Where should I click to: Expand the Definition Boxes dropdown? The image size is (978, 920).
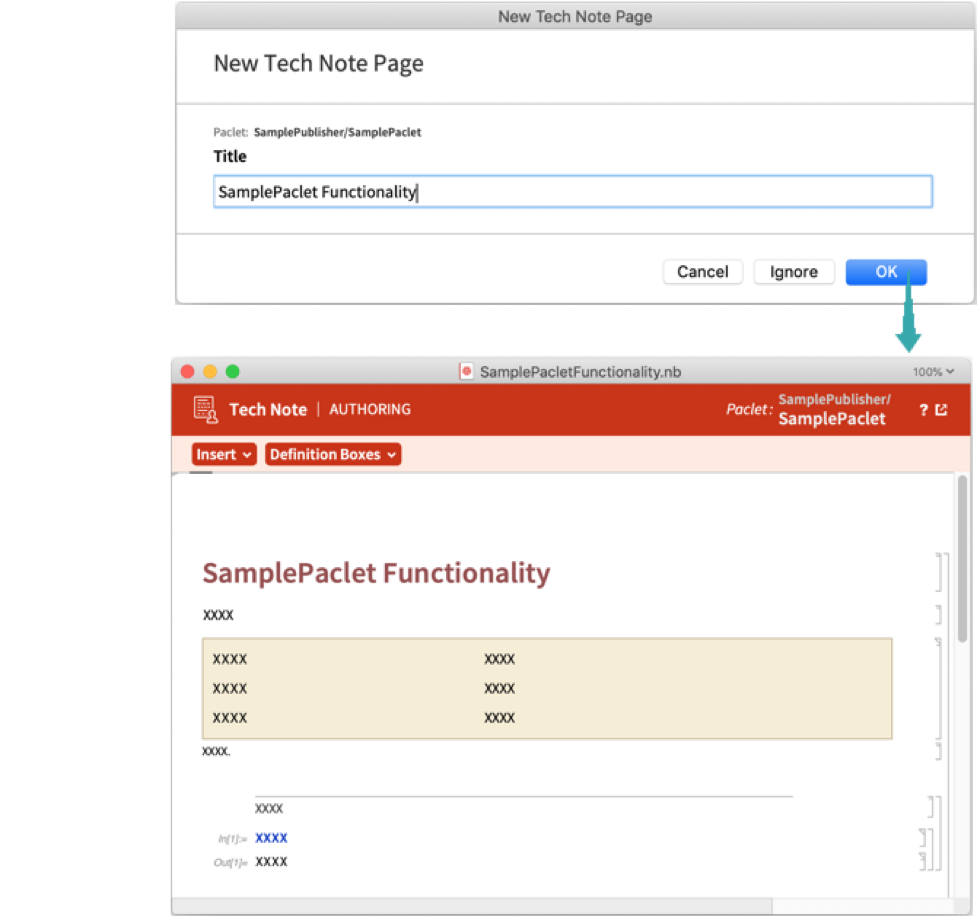333,455
